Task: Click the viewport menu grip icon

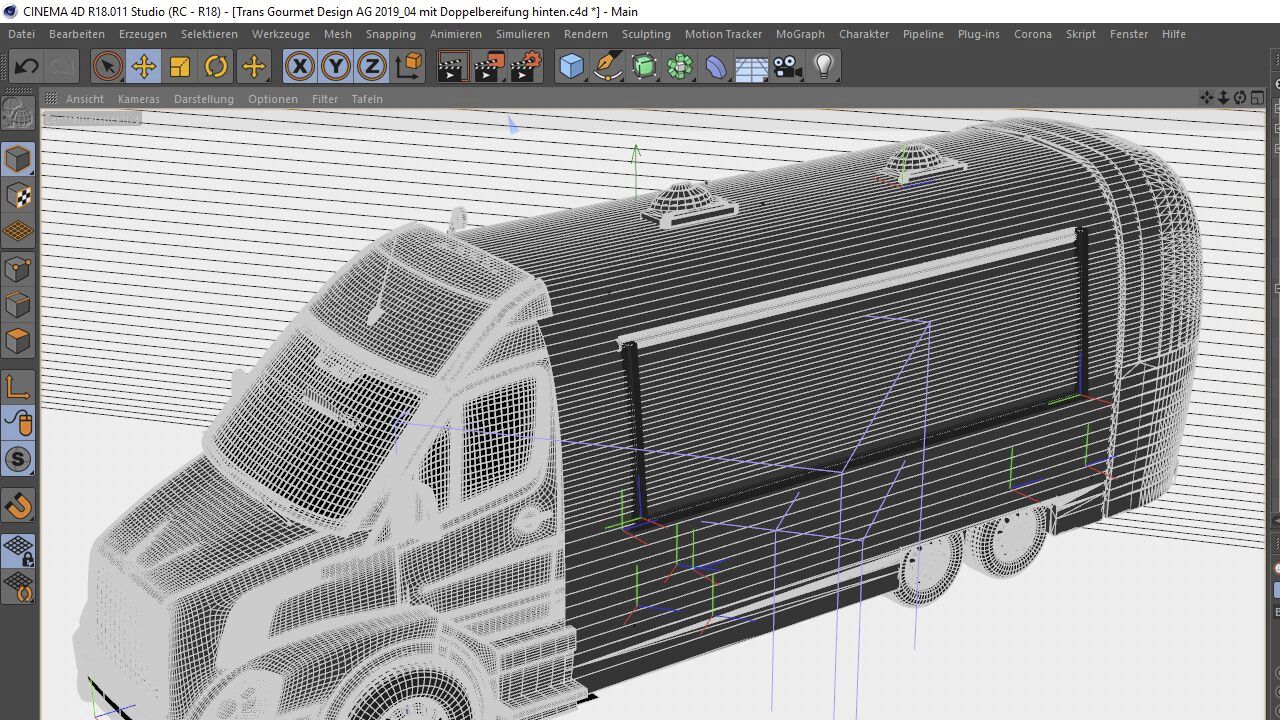Action: pyautogui.click(x=50, y=98)
